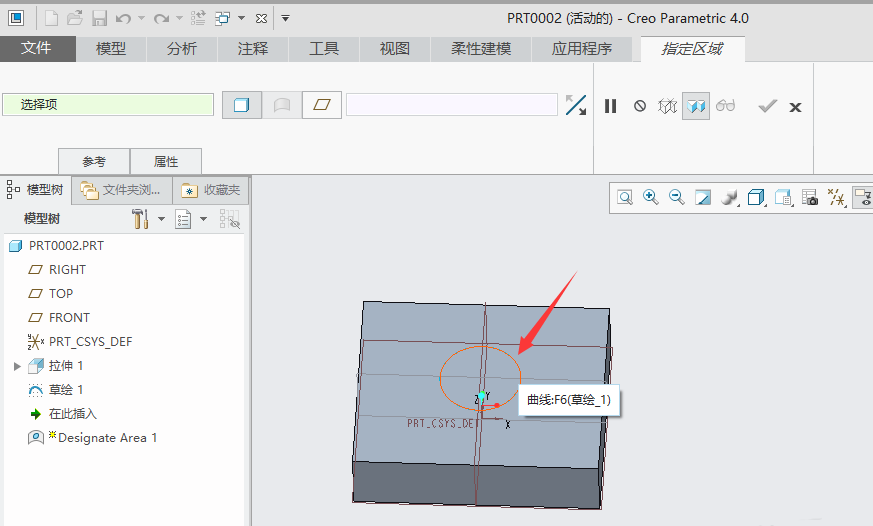Image resolution: width=873 pixels, height=526 pixels.
Task: Click the glasses preview icon
Action: click(725, 106)
